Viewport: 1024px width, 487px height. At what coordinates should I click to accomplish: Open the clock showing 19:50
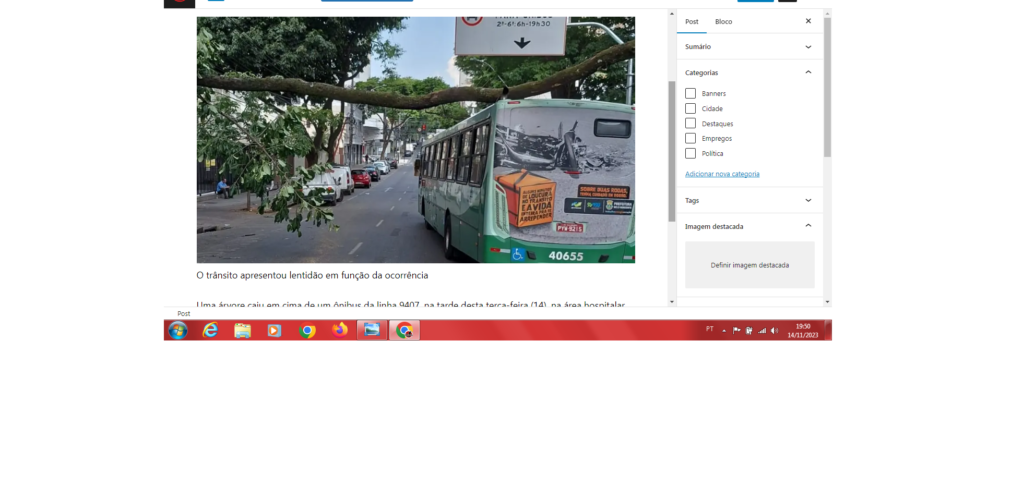click(x=803, y=330)
